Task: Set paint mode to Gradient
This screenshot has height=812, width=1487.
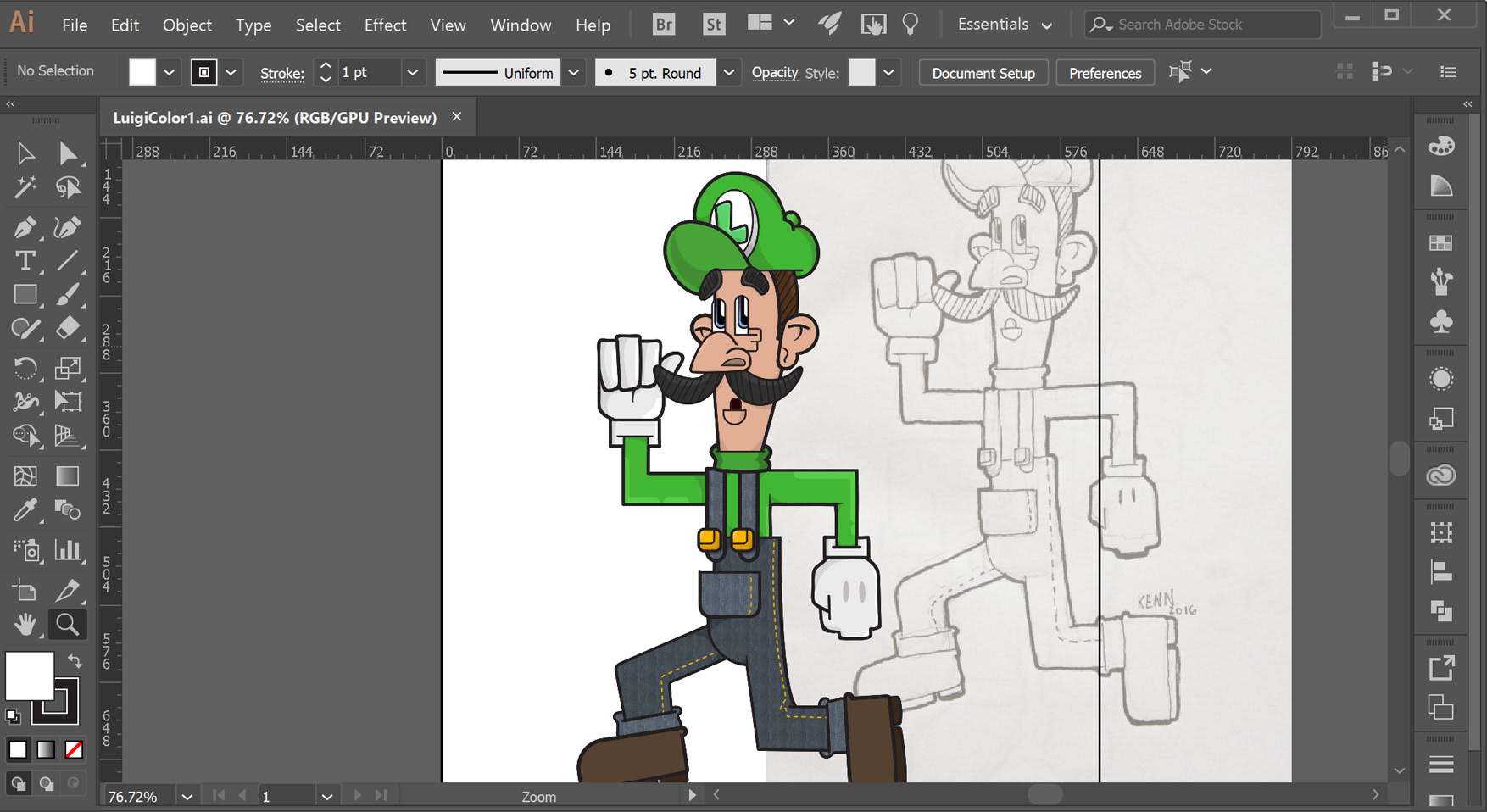Action: click(46, 750)
